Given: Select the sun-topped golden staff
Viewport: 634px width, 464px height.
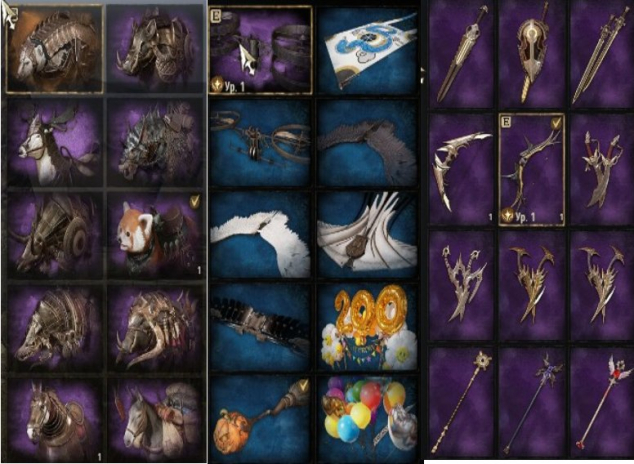Looking at the screenshot, I should pos(461,402).
